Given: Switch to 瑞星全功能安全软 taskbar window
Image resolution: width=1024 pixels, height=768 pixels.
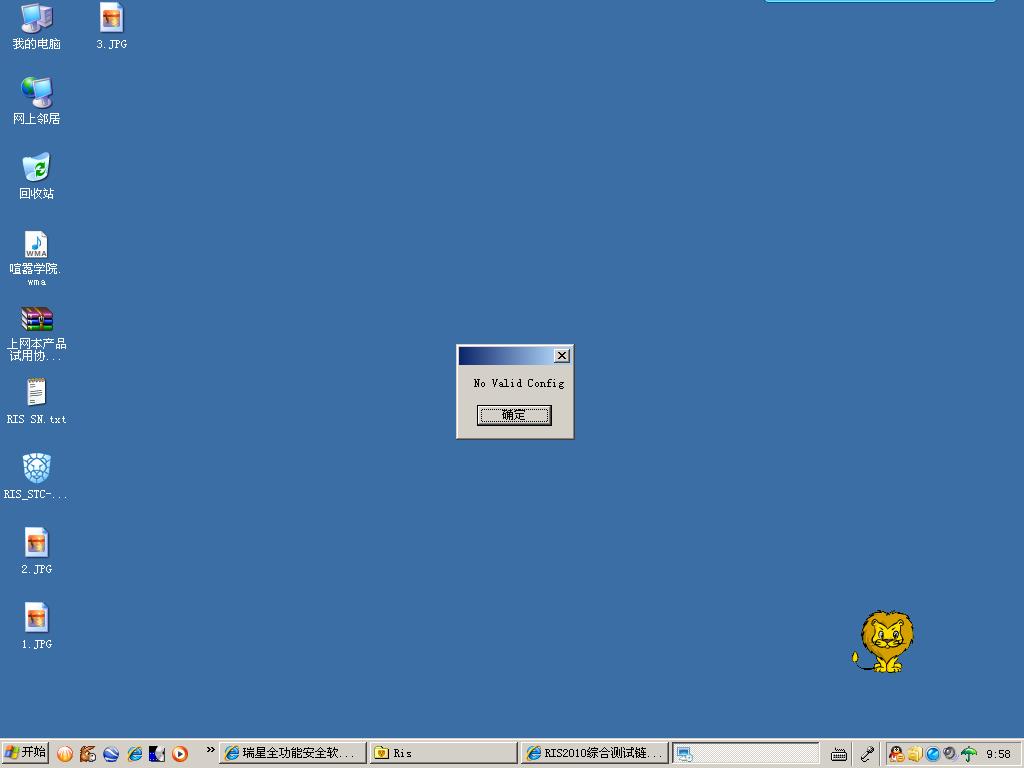Looking at the screenshot, I should [x=292, y=753].
